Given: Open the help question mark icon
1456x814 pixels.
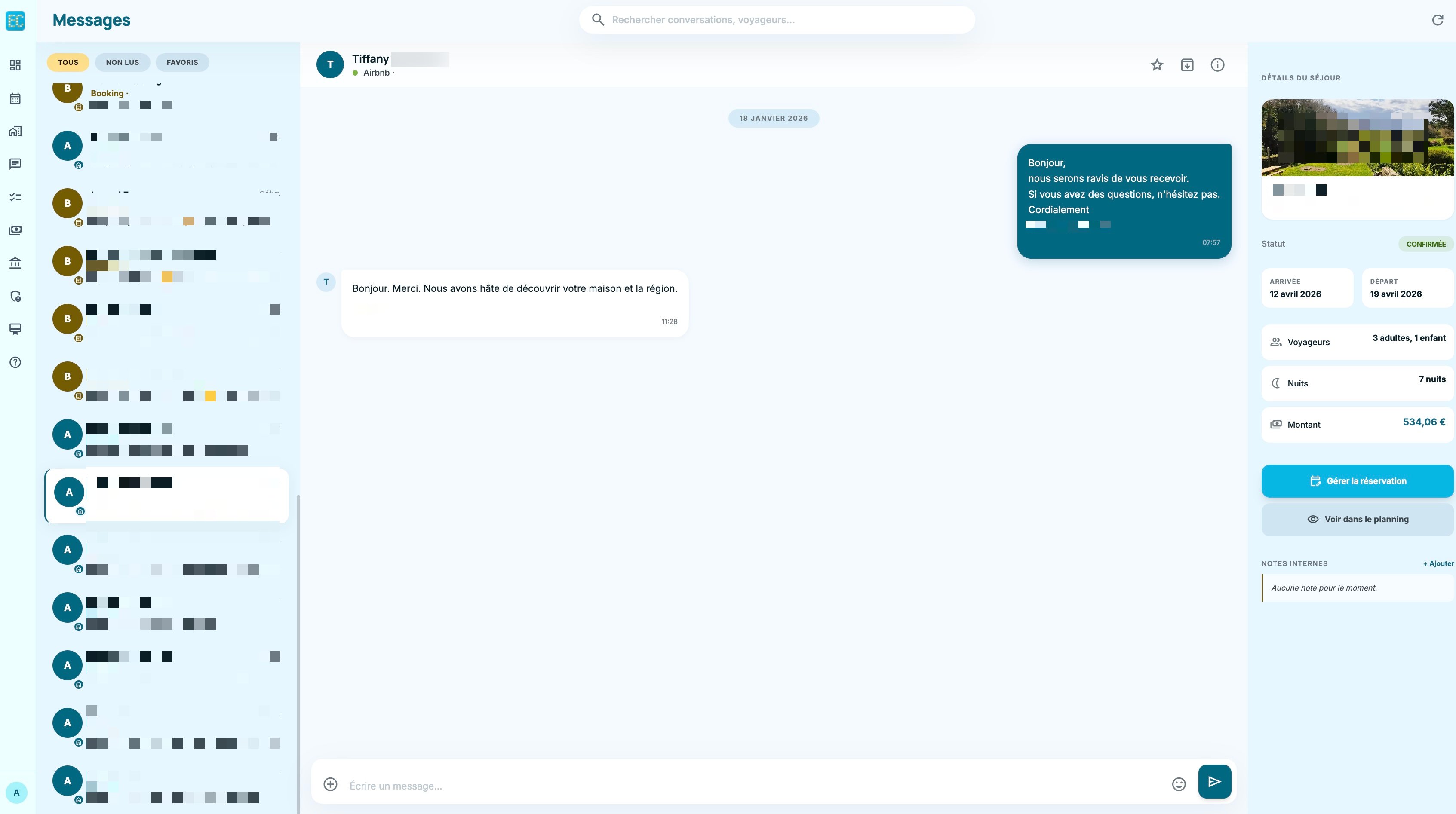Looking at the screenshot, I should (15, 362).
